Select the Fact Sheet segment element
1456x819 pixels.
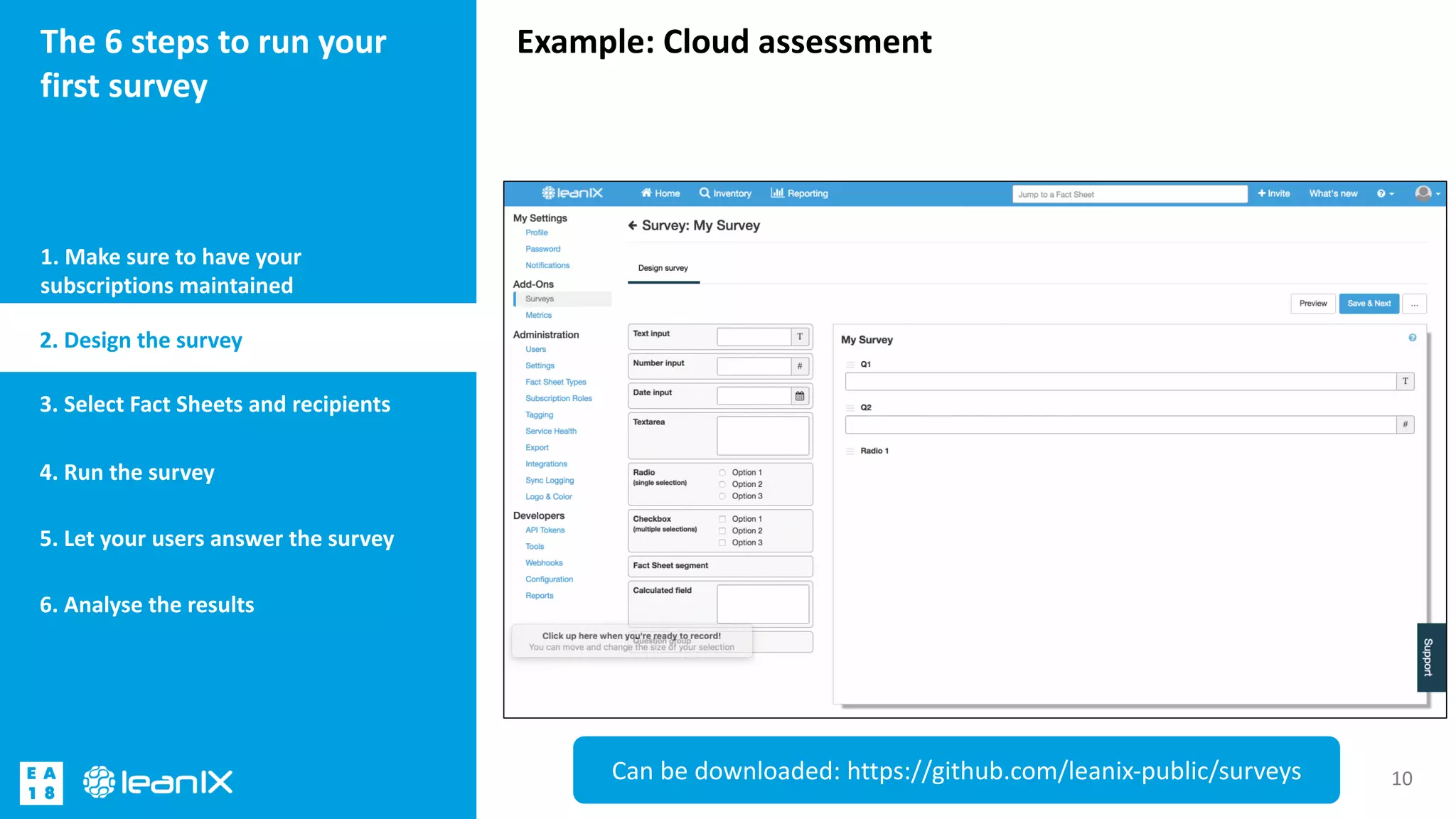720,566
